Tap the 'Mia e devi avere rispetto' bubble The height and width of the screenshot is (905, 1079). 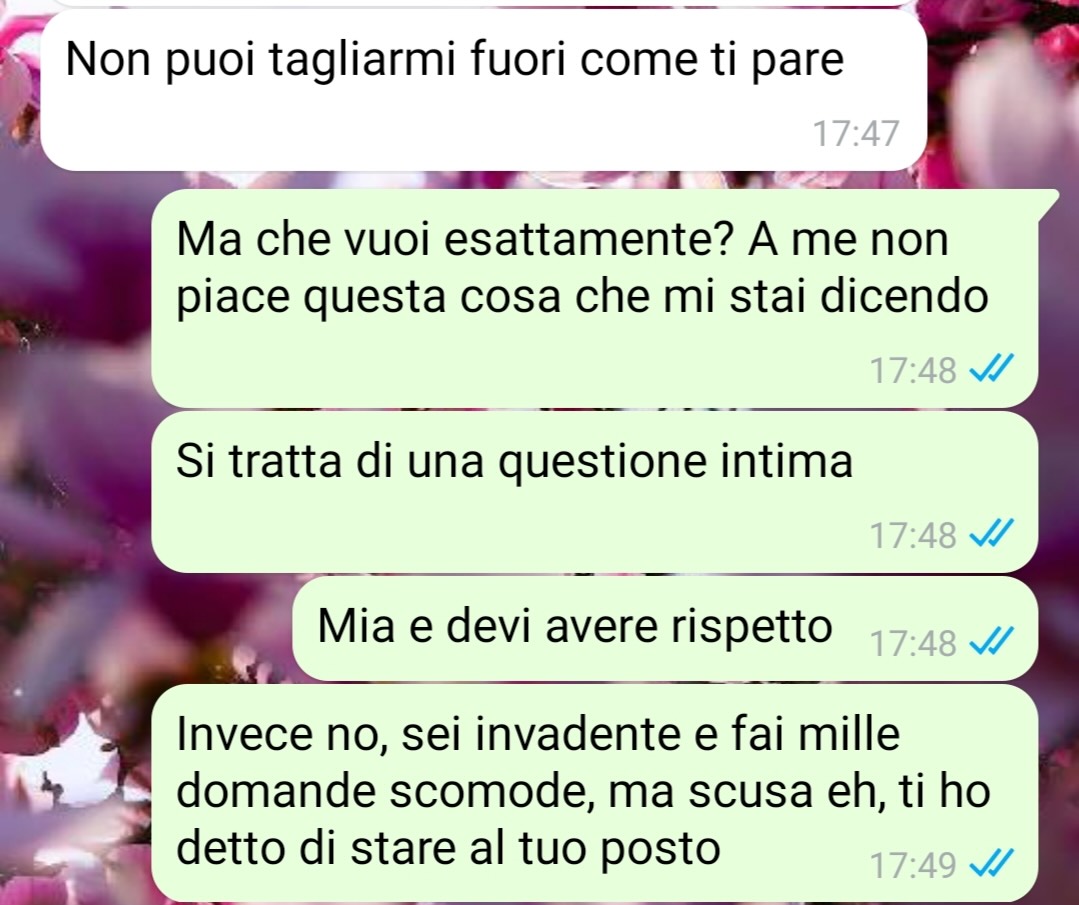click(665, 628)
